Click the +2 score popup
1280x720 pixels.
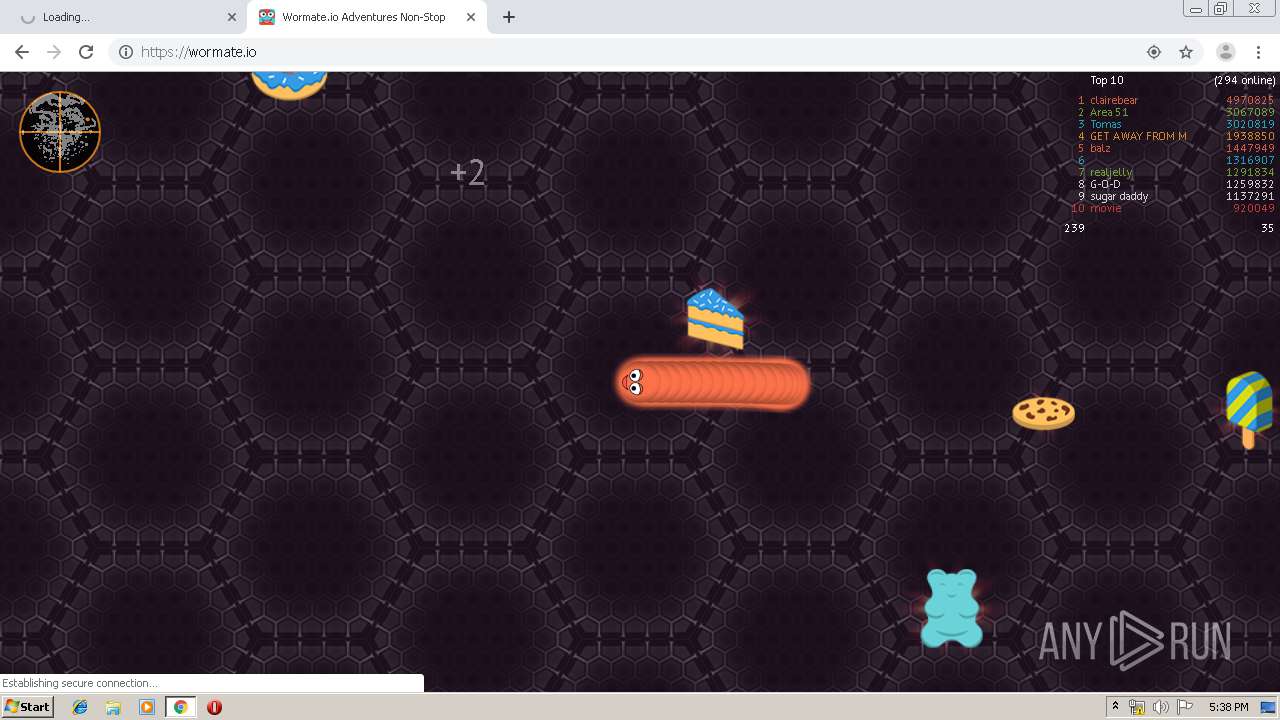(468, 173)
